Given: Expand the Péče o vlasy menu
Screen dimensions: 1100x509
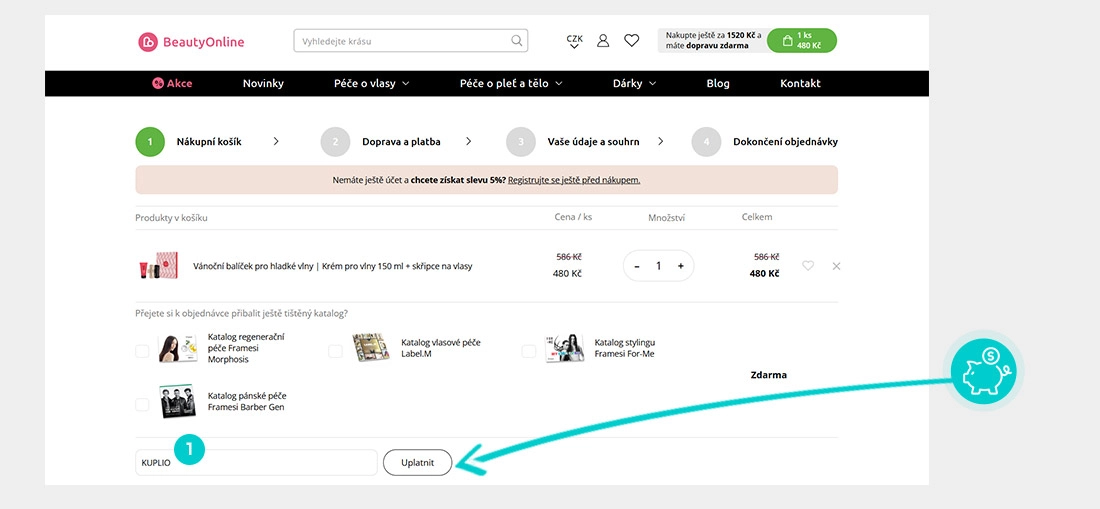Looking at the screenshot, I should 372,83.
